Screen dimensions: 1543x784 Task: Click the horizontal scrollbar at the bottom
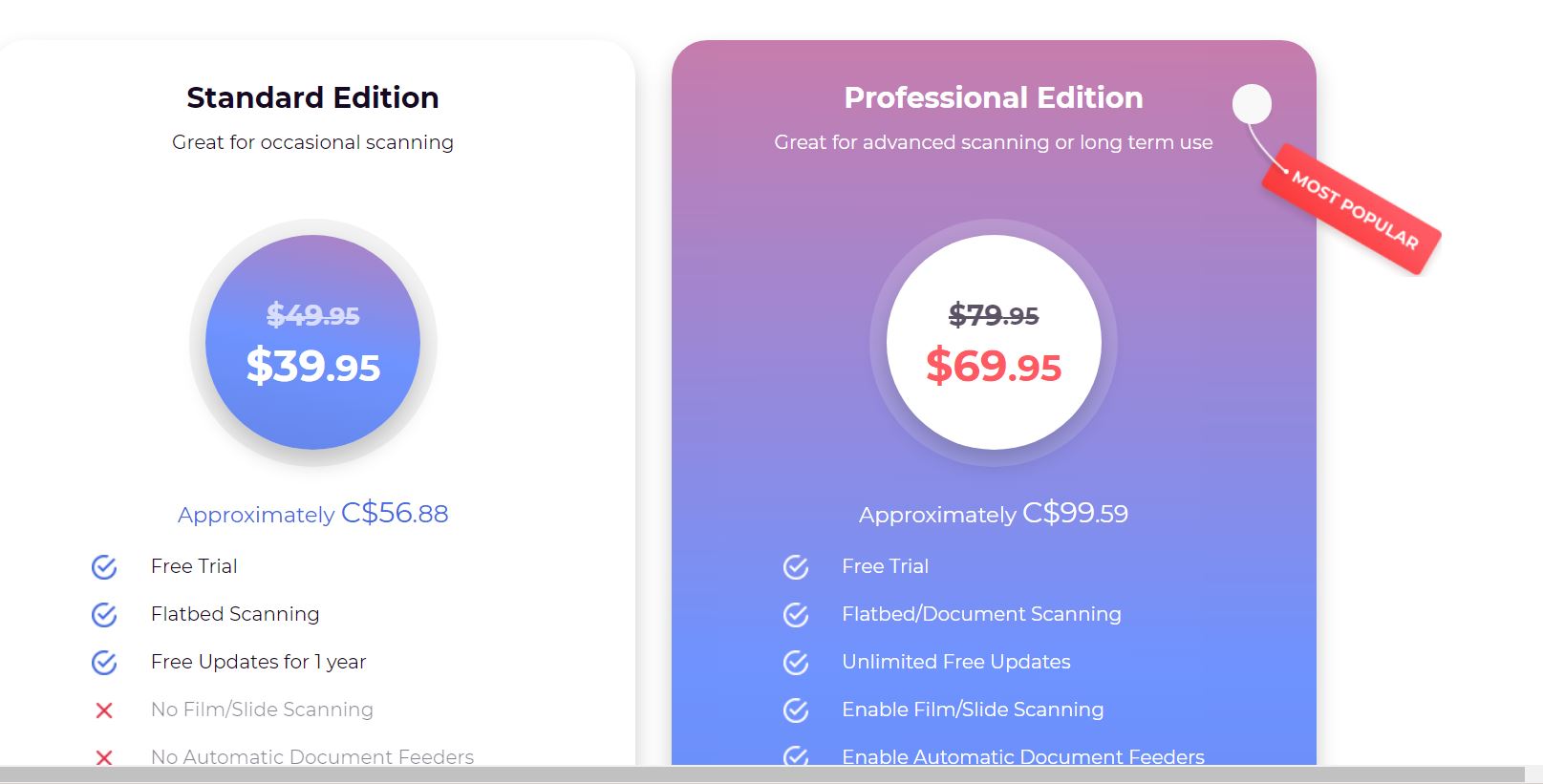click(x=762, y=774)
